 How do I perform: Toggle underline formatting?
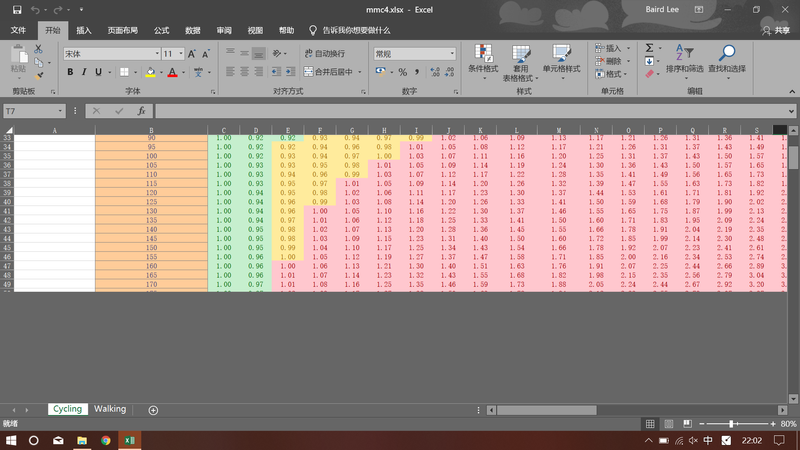[x=98, y=72]
